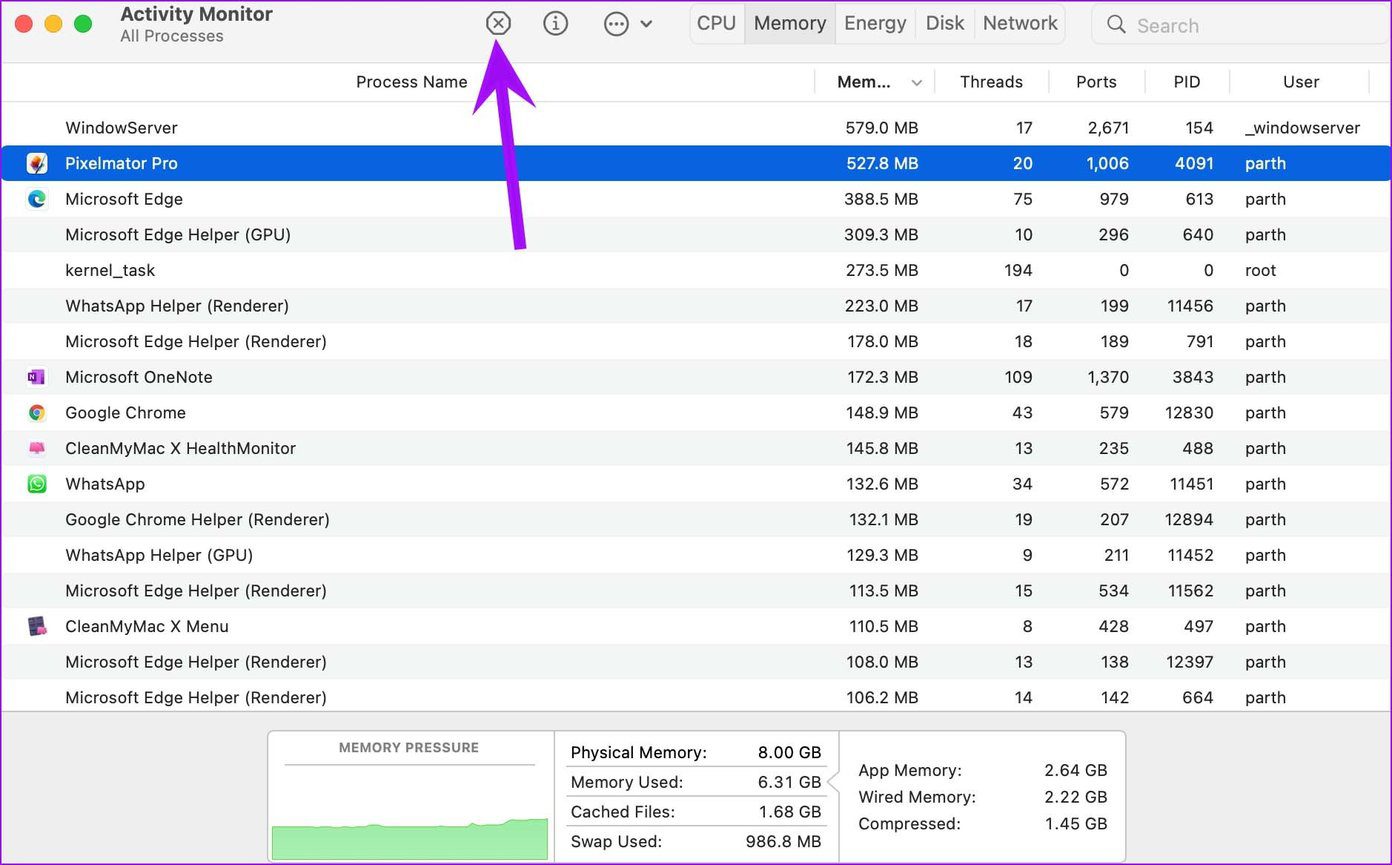This screenshot has height=865, width=1392.
Task: Click the All Processes subtitle
Action: (171, 36)
